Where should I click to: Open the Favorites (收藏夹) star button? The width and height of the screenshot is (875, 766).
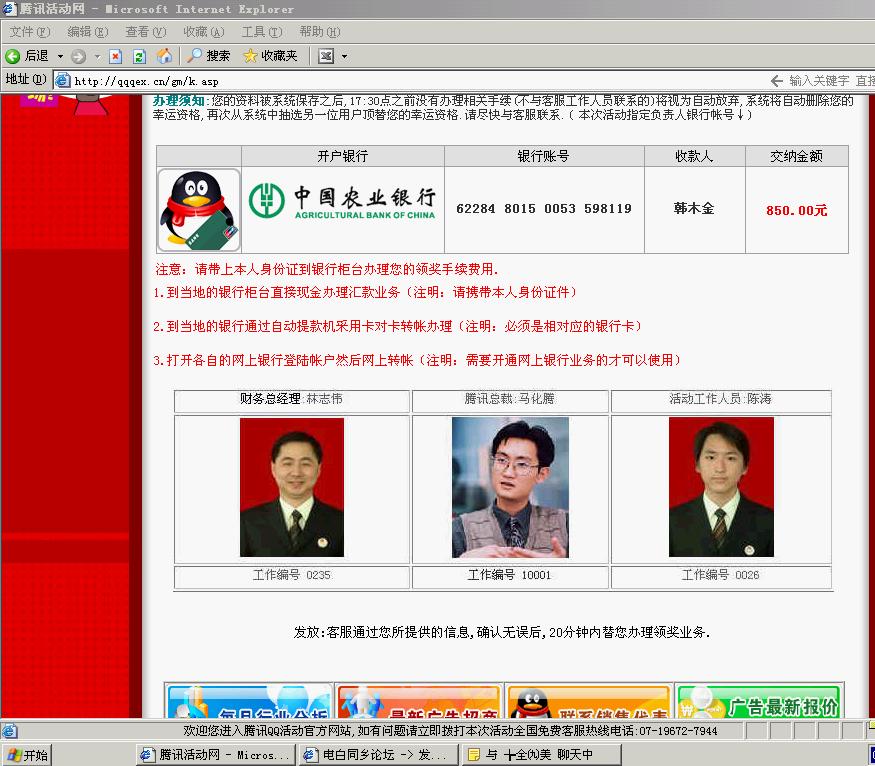pos(270,56)
